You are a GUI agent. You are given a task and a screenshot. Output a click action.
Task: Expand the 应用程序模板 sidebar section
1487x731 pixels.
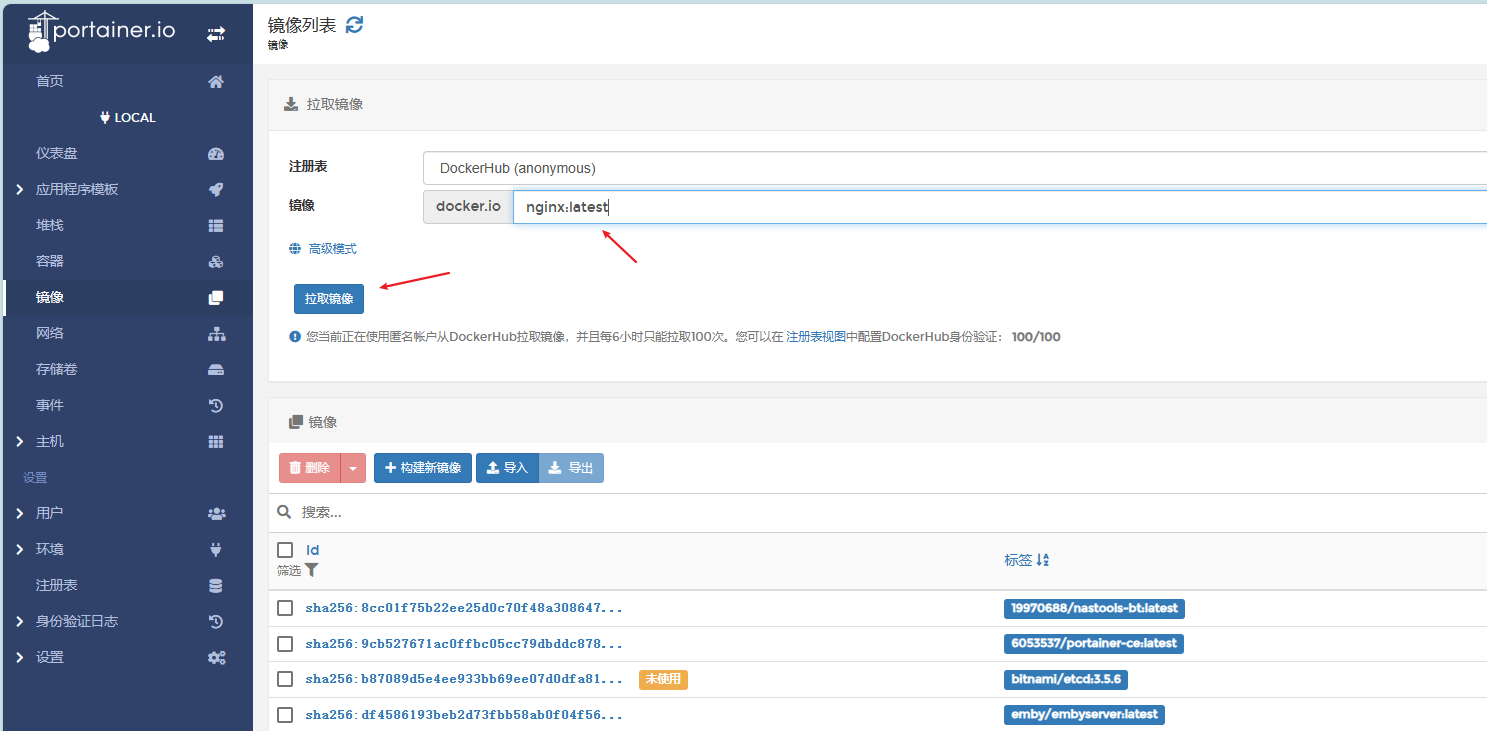point(20,190)
